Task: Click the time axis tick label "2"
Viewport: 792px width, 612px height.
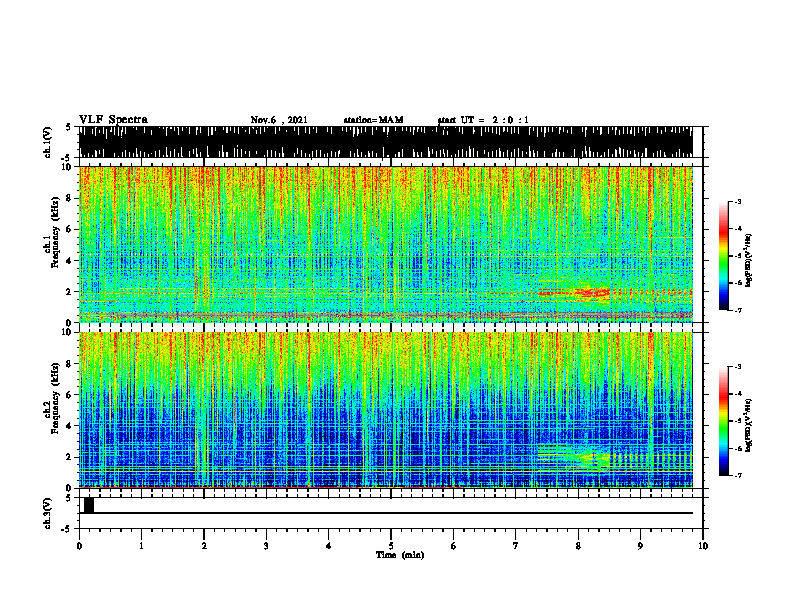Action: click(204, 546)
